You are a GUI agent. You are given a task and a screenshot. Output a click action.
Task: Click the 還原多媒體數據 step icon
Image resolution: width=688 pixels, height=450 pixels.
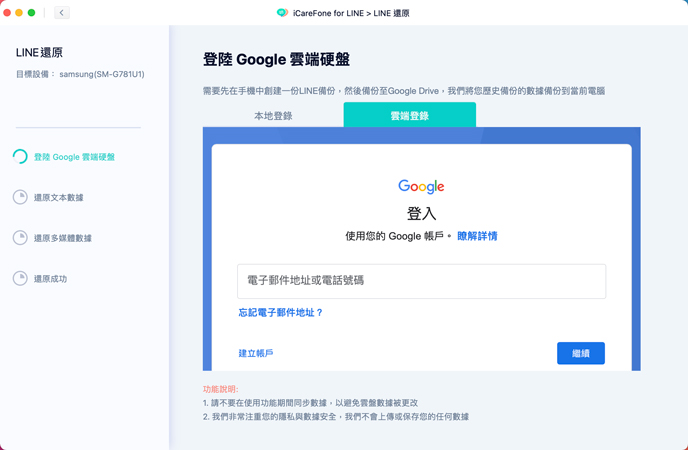pyautogui.click(x=20, y=238)
